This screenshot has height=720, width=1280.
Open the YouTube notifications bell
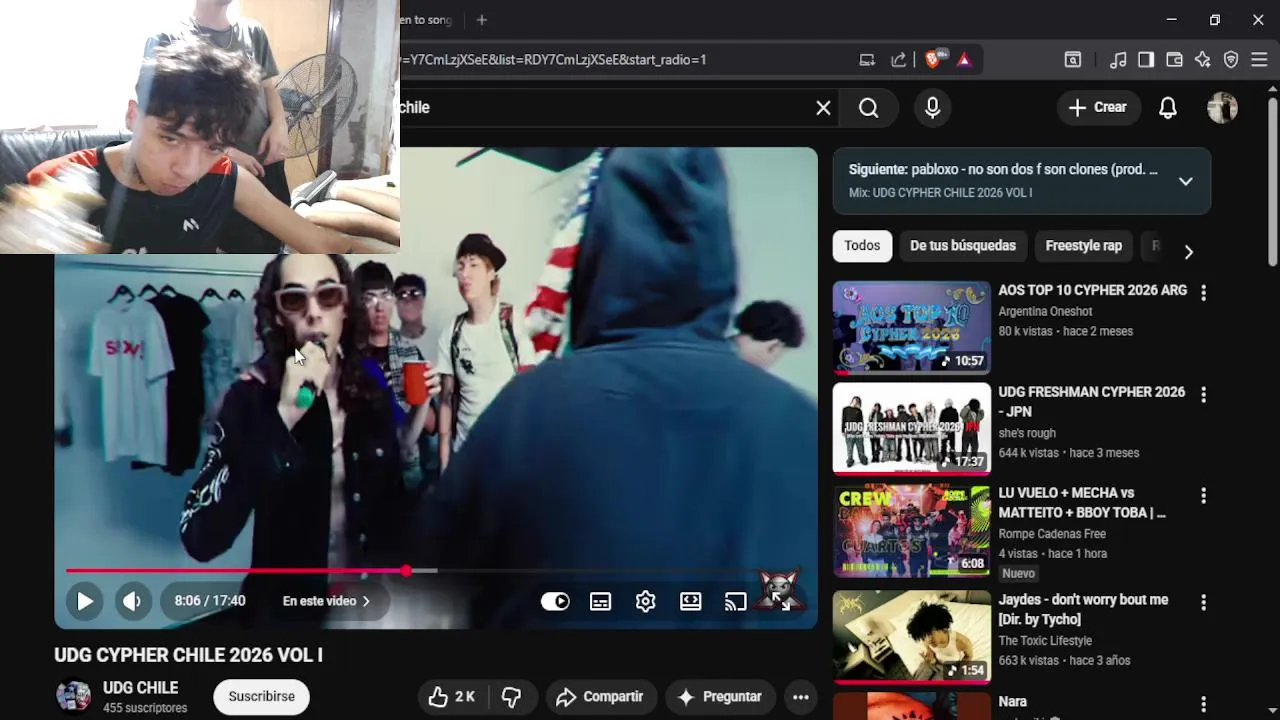coord(1168,108)
